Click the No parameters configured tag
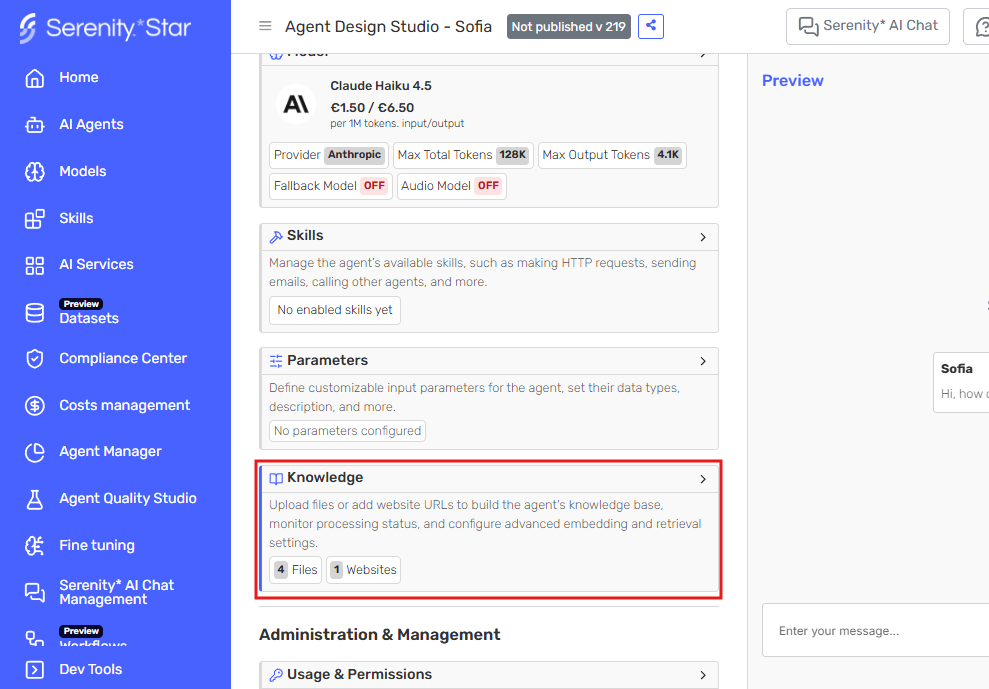The height and width of the screenshot is (689, 989). (x=348, y=431)
